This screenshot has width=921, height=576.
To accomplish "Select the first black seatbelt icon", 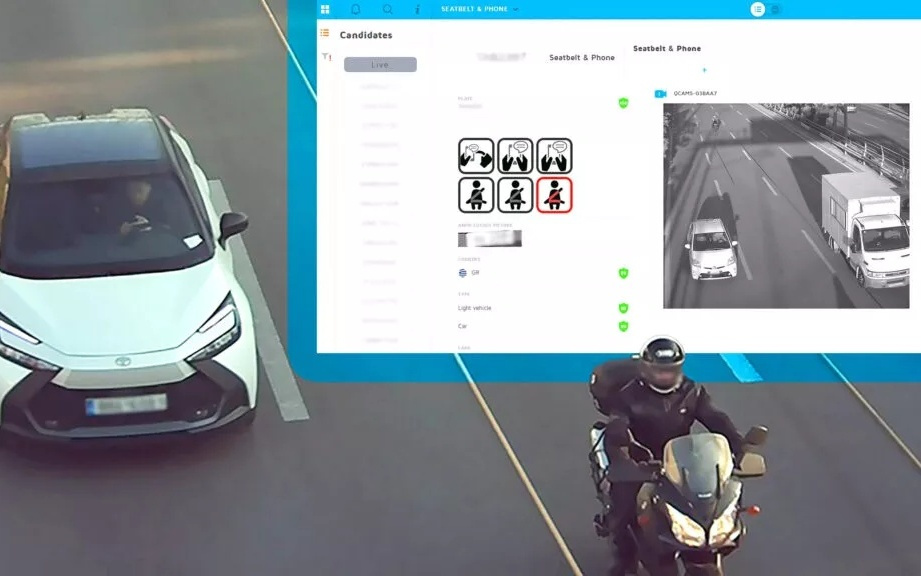I will pyautogui.click(x=476, y=195).
